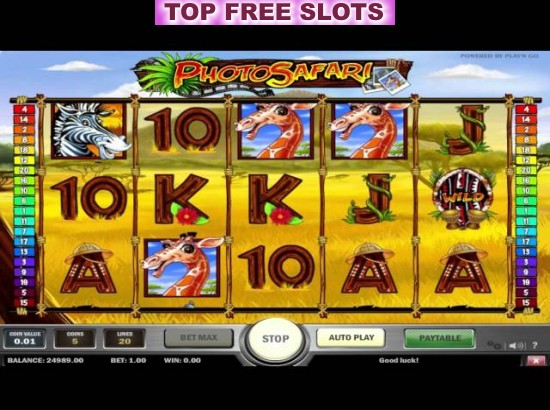
Task: Mute sound with the speaker icon
Action: [516, 345]
